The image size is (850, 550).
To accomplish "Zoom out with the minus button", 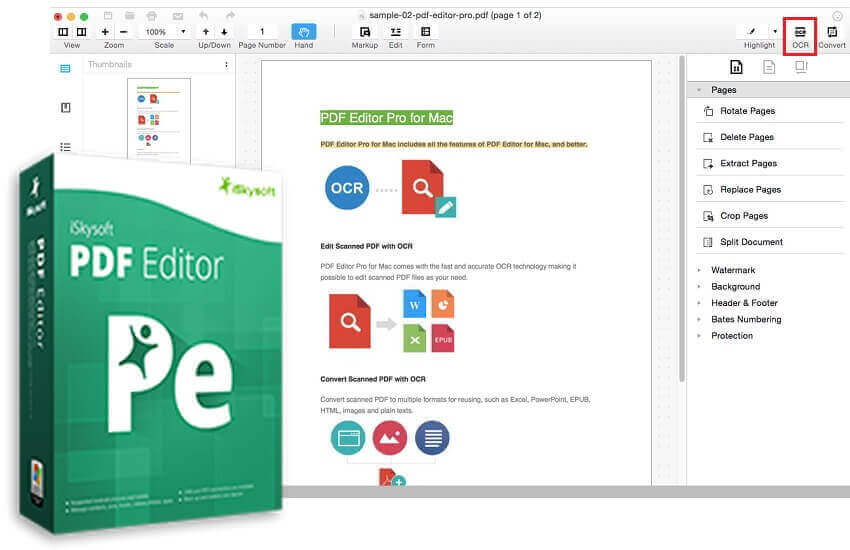I will 123,32.
